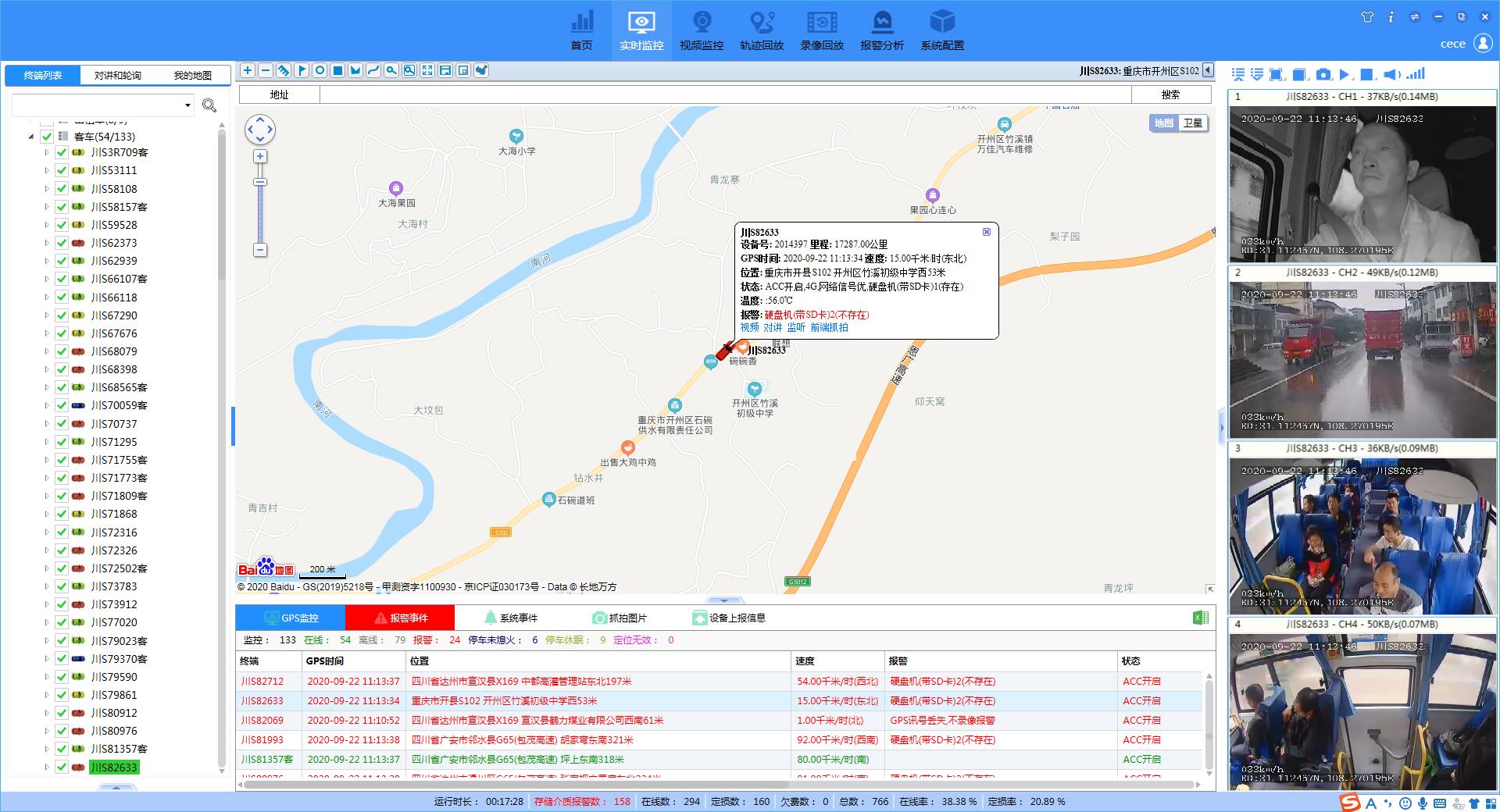Uncheck the 川S72316 checkbox
Screen dimensions: 1500x812
click(62, 532)
